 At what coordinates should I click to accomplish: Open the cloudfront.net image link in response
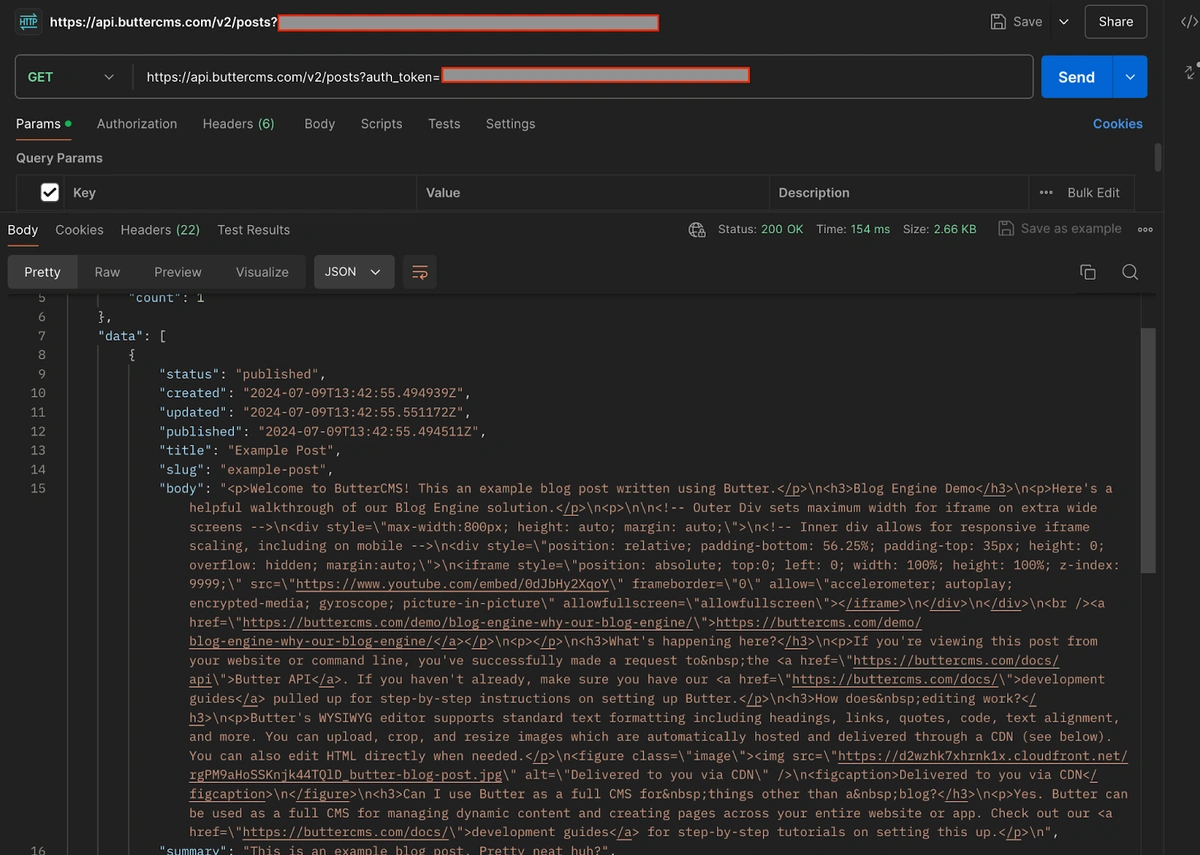click(x=659, y=765)
